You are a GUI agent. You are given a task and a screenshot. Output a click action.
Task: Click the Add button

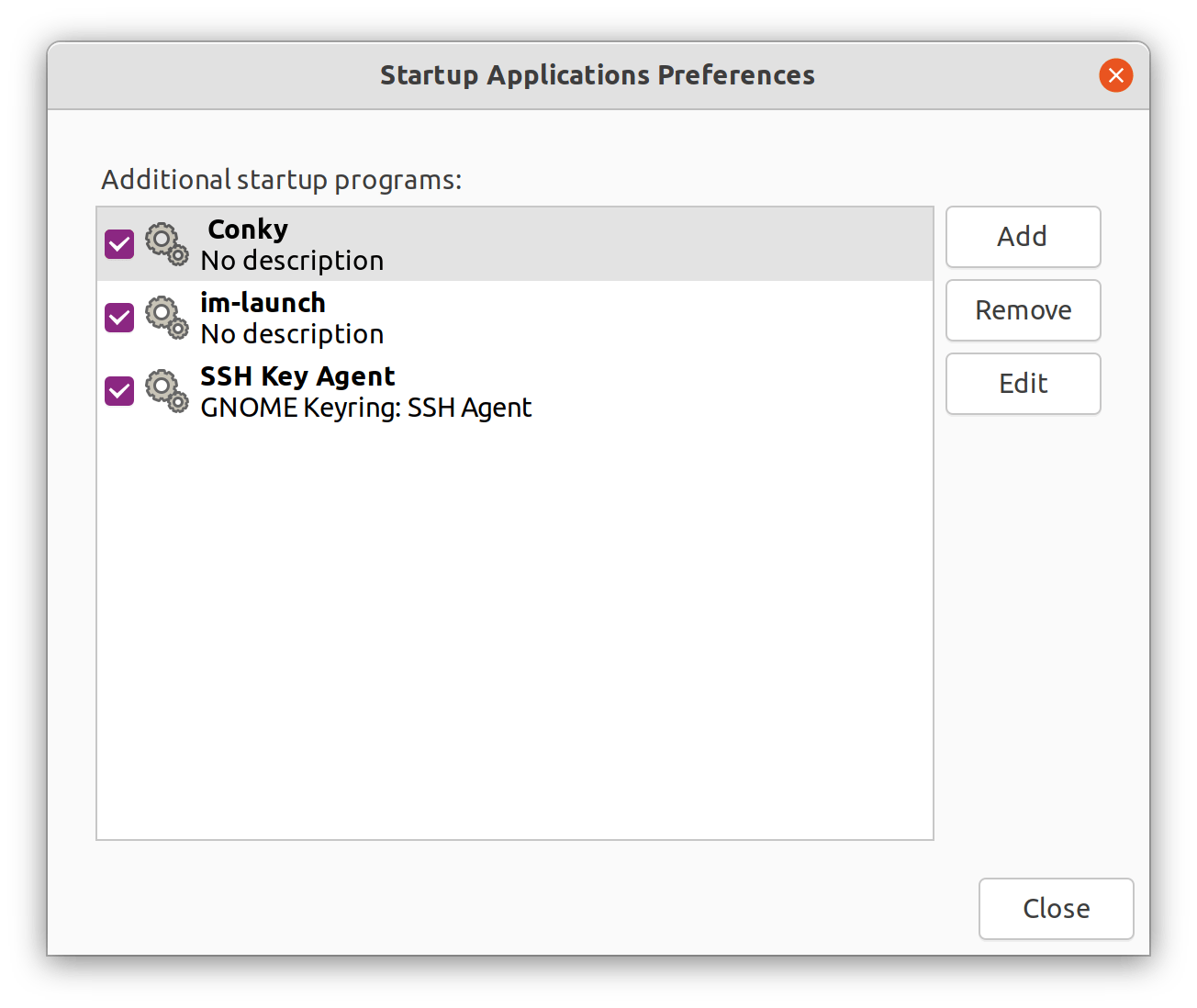pyautogui.click(x=1023, y=237)
